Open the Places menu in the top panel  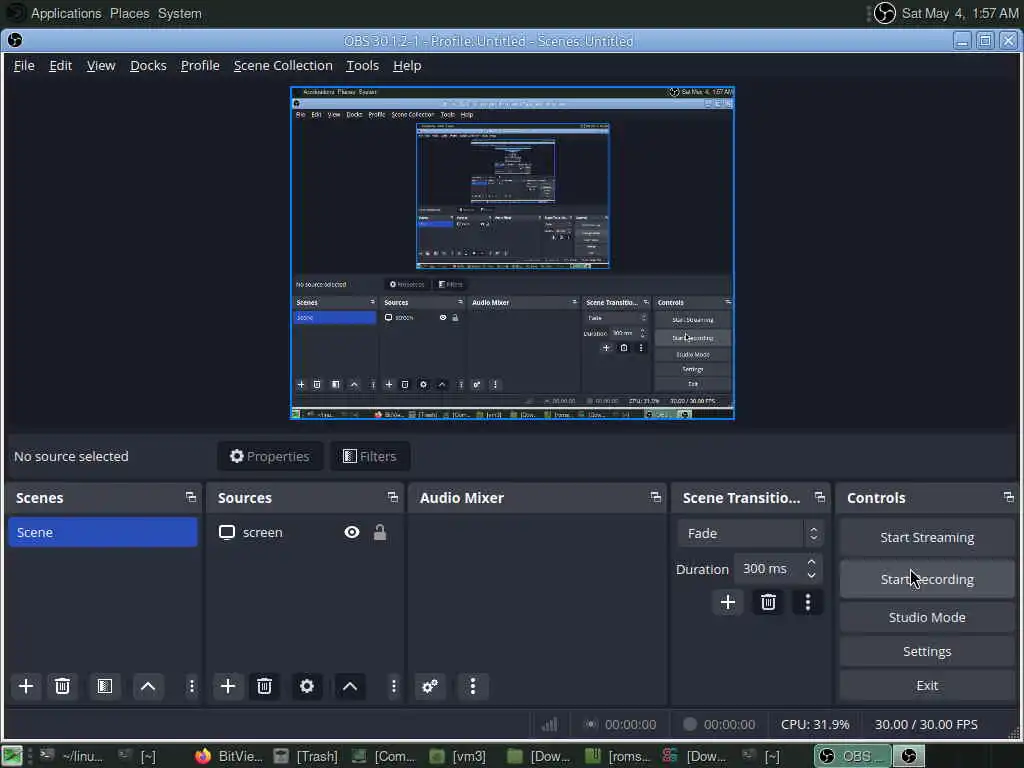129,13
